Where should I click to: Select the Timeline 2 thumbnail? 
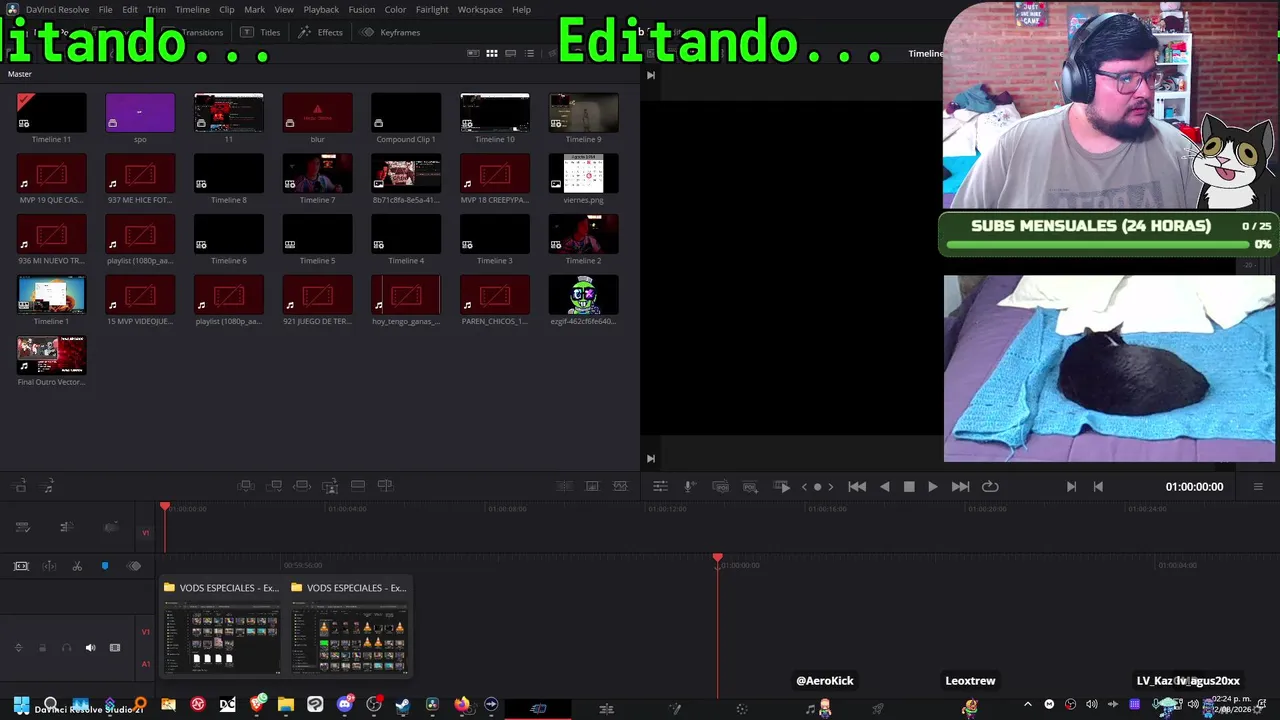584,235
